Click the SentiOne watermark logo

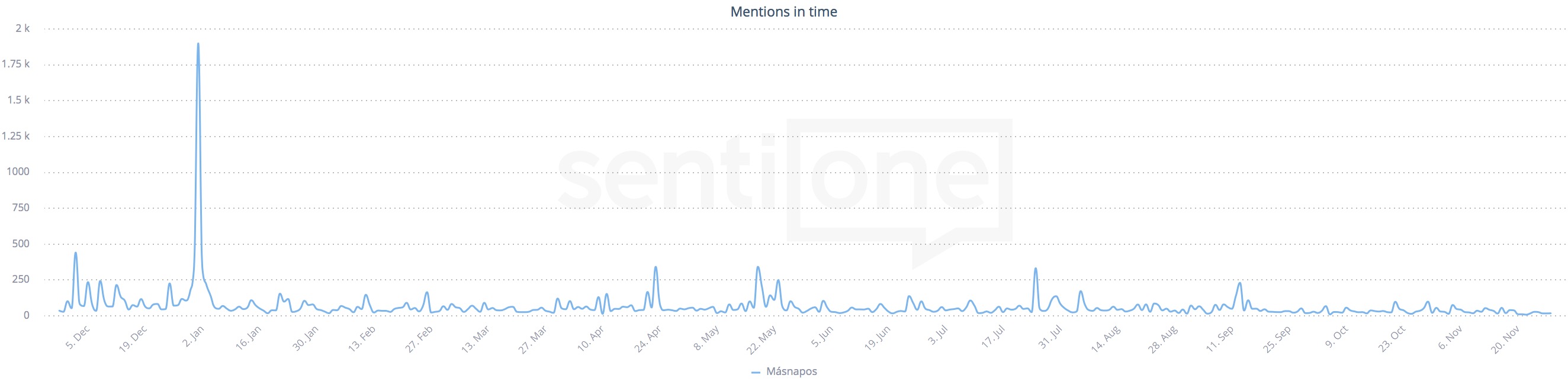pyautogui.click(x=785, y=182)
